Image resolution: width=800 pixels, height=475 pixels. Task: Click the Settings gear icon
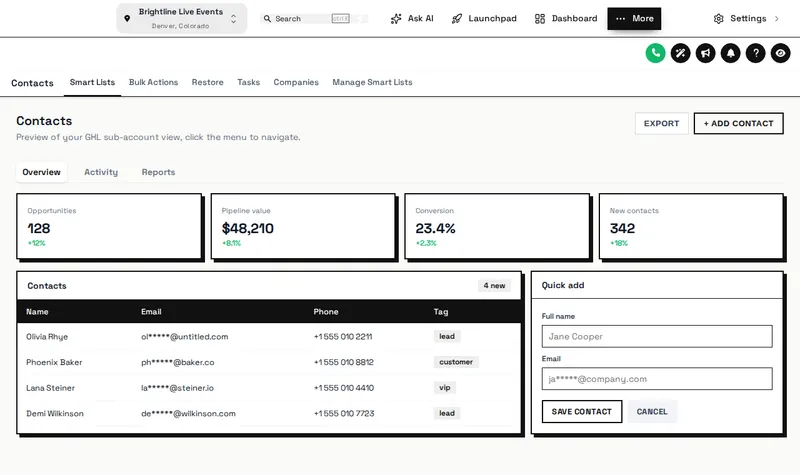click(718, 19)
